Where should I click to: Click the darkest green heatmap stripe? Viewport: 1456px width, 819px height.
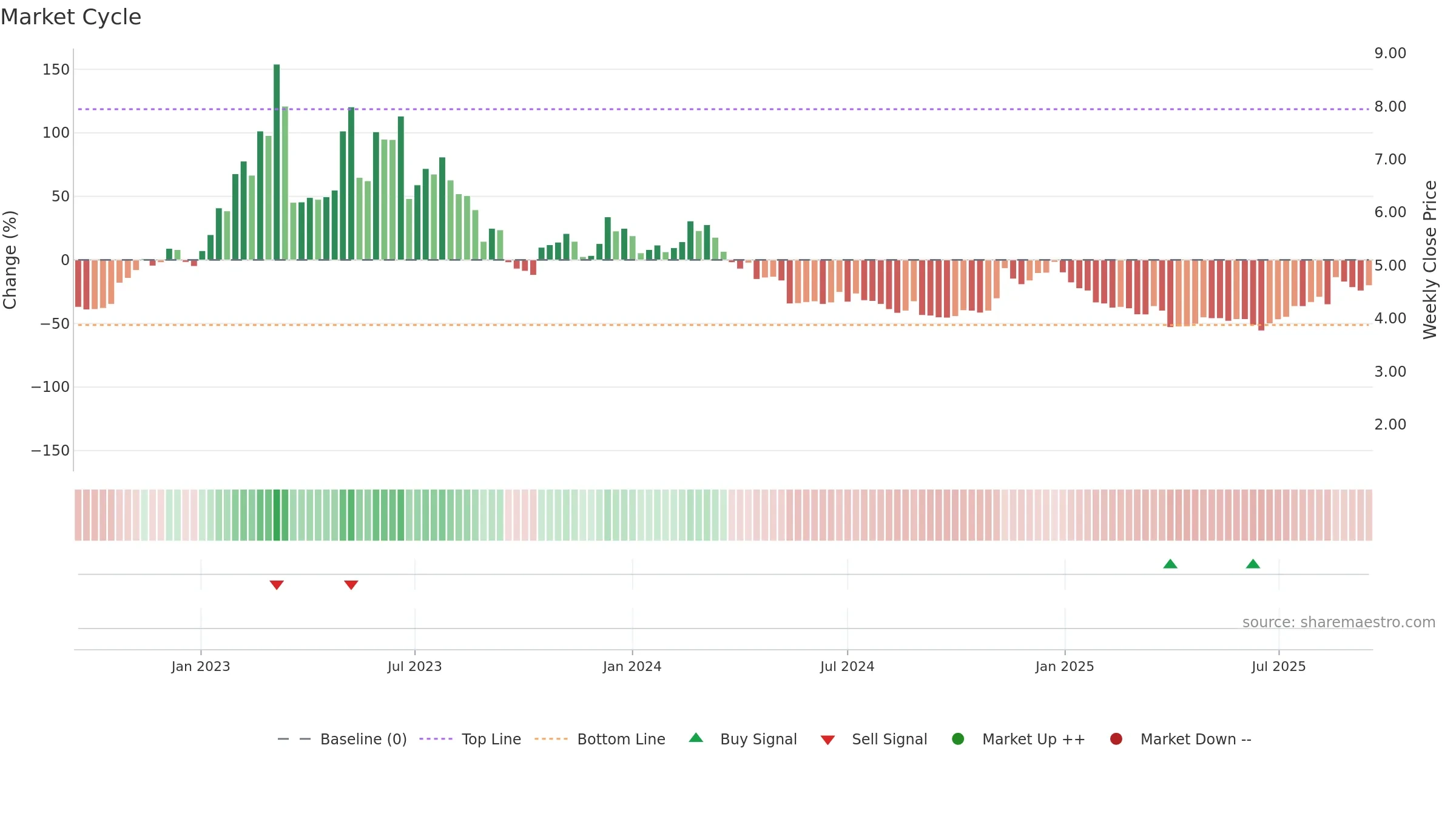coord(277,515)
